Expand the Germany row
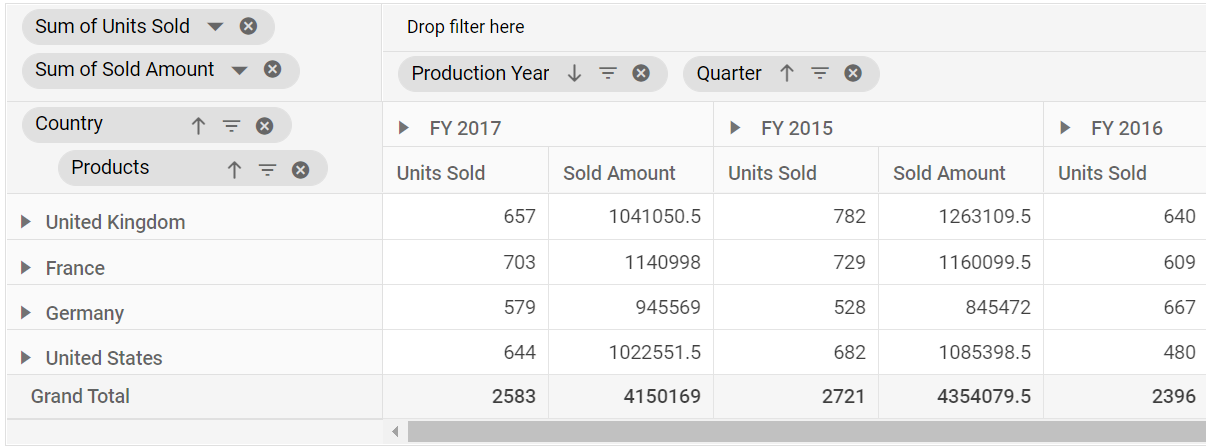The image size is (1206, 448). point(26,313)
